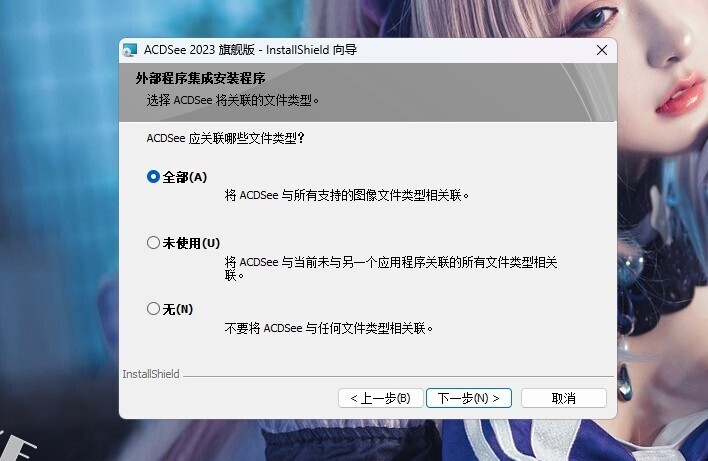Viewport: 708px width, 461px height.
Task: Select the 无(N) radio button
Action: 154,308
